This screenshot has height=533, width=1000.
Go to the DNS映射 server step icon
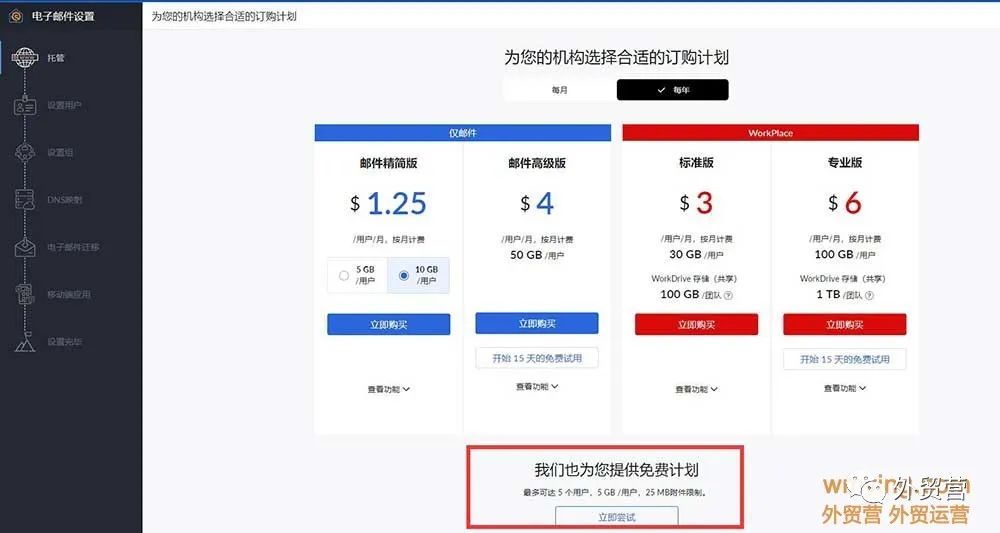coord(25,200)
